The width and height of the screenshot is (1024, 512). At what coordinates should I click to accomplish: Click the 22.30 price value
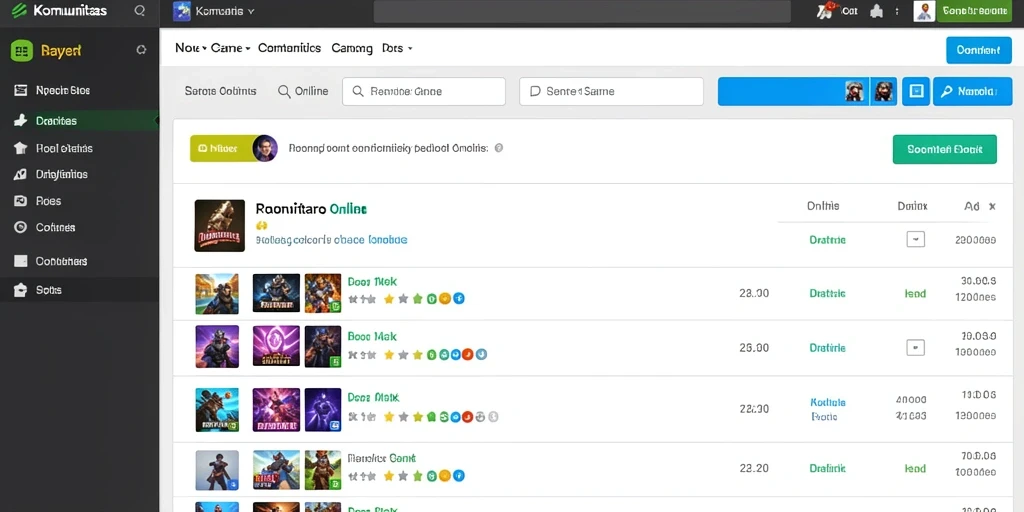click(x=754, y=409)
